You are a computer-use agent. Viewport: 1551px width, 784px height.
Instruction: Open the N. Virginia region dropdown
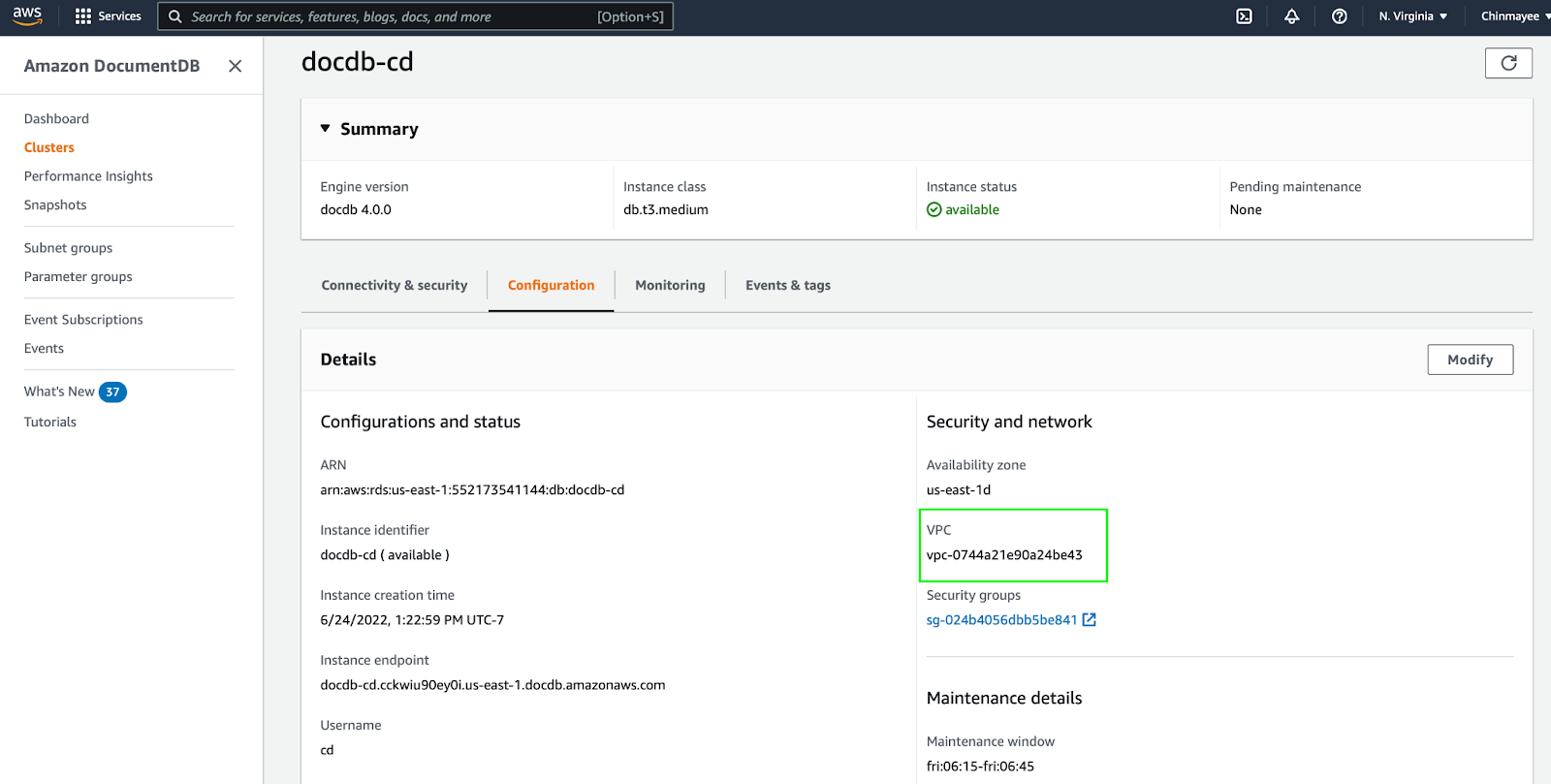click(1412, 16)
